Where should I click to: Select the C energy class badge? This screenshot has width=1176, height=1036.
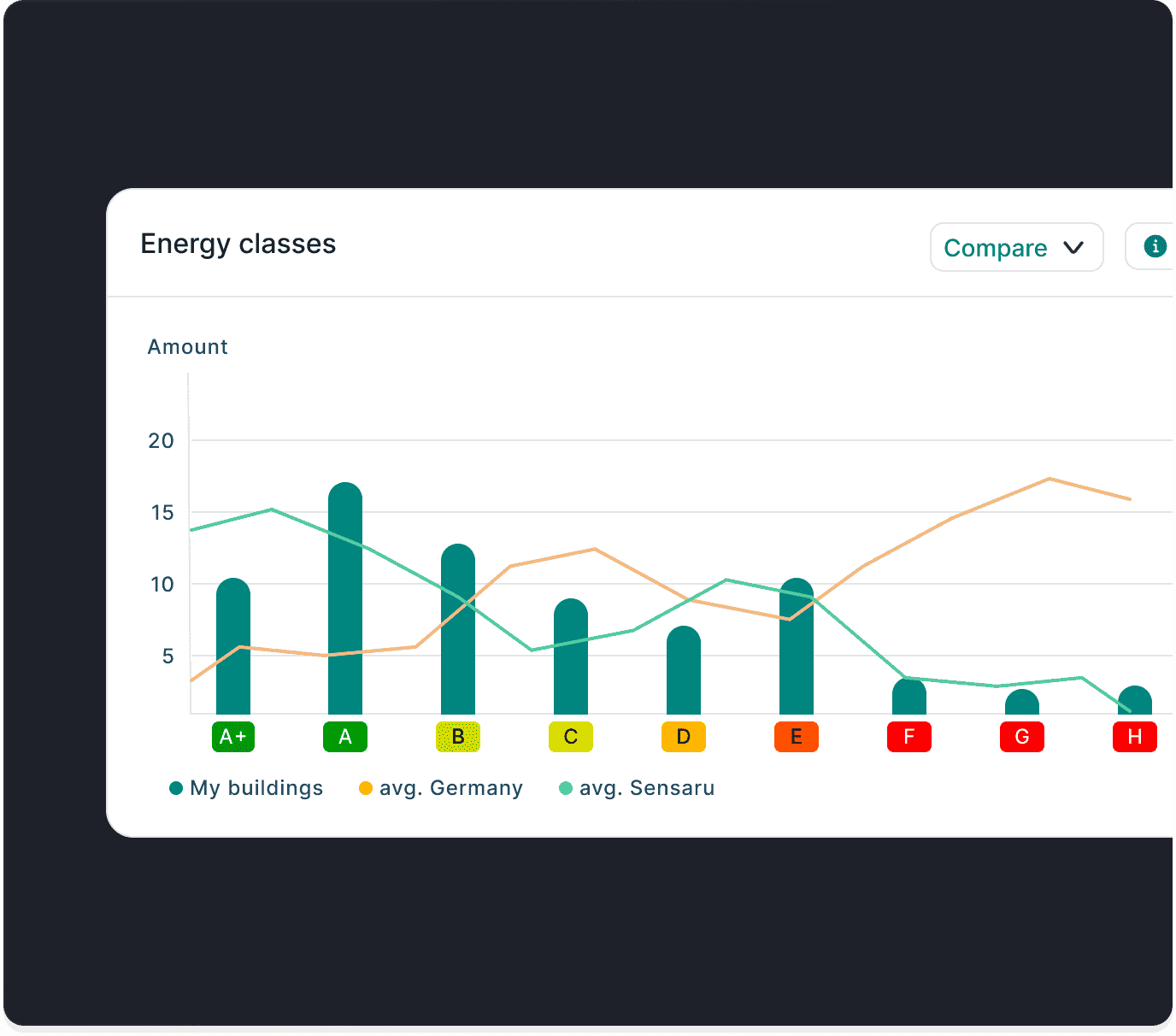[571, 737]
